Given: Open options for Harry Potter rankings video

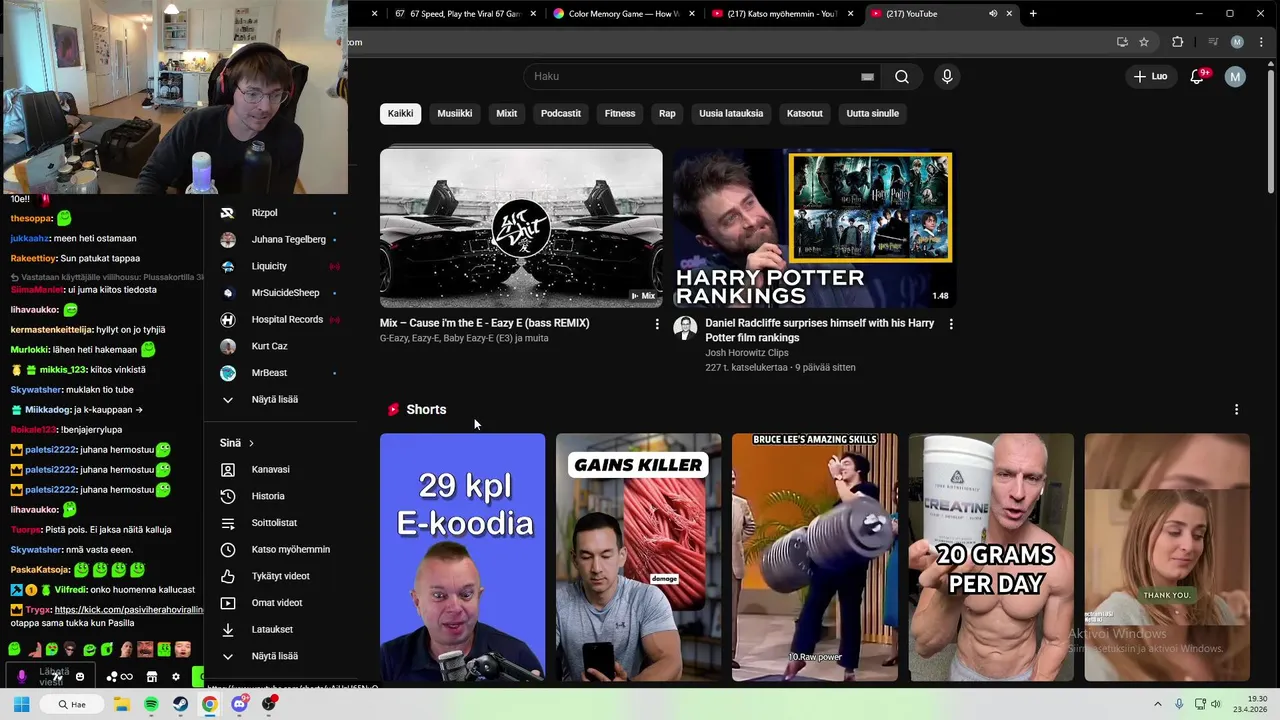Looking at the screenshot, I should tap(951, 324).
